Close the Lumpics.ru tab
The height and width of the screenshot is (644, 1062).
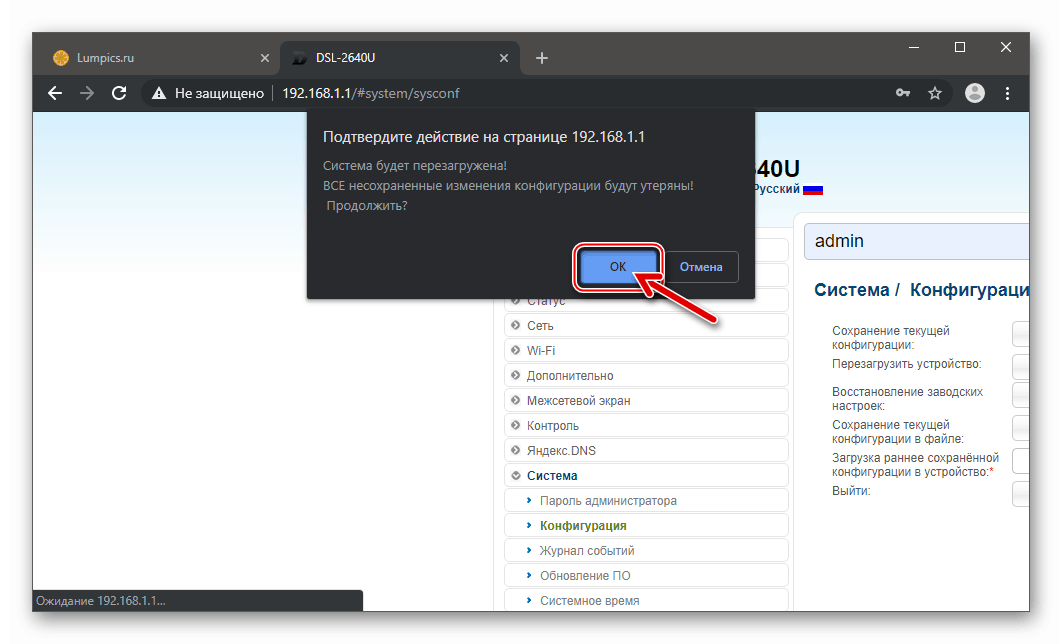pos(265,58)
